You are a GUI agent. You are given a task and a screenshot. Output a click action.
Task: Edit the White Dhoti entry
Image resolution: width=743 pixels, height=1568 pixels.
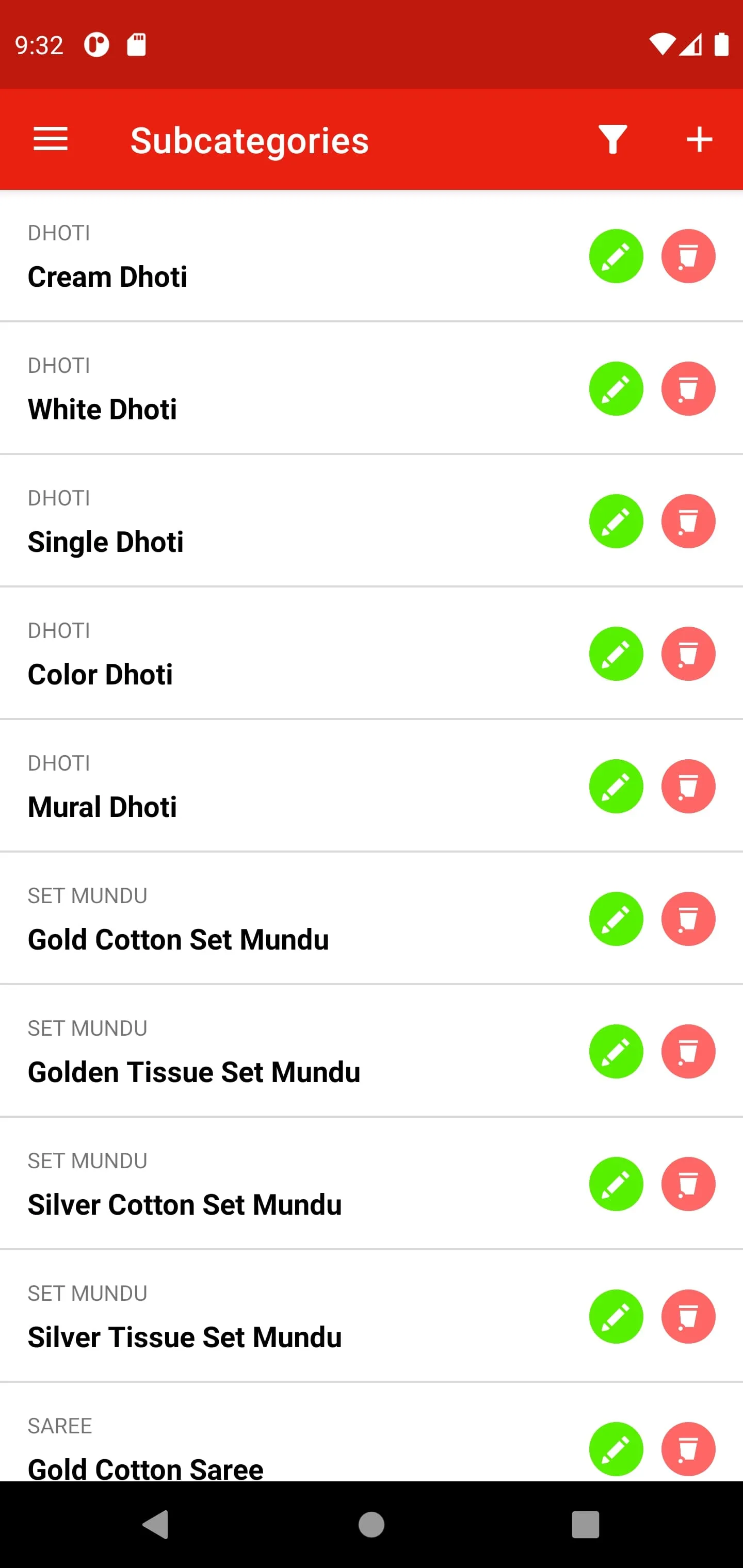coord(616,389)
